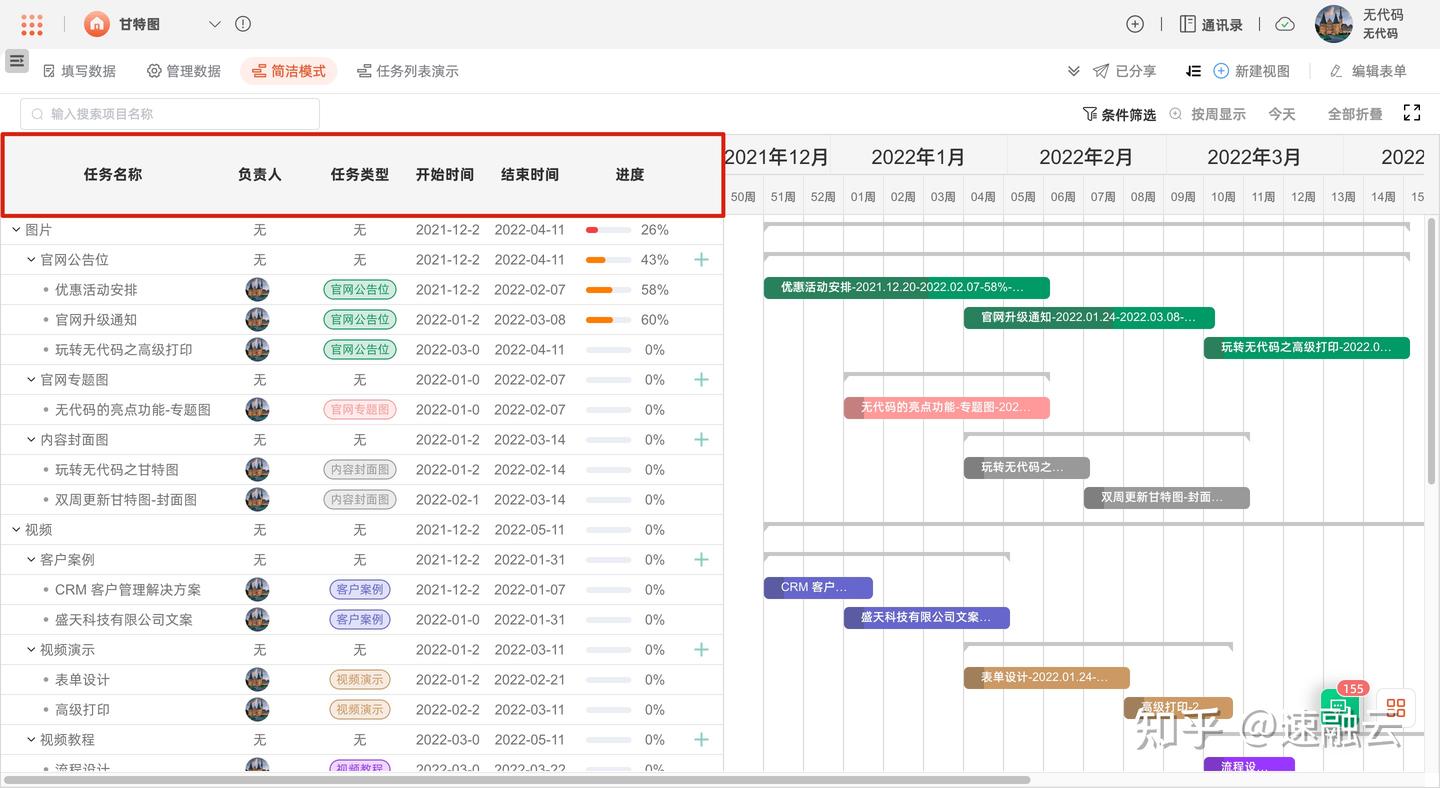This screenshot has width=1440, height=788.
Task: Open 条件筛选 filter options
Action: click(1119, 114)
